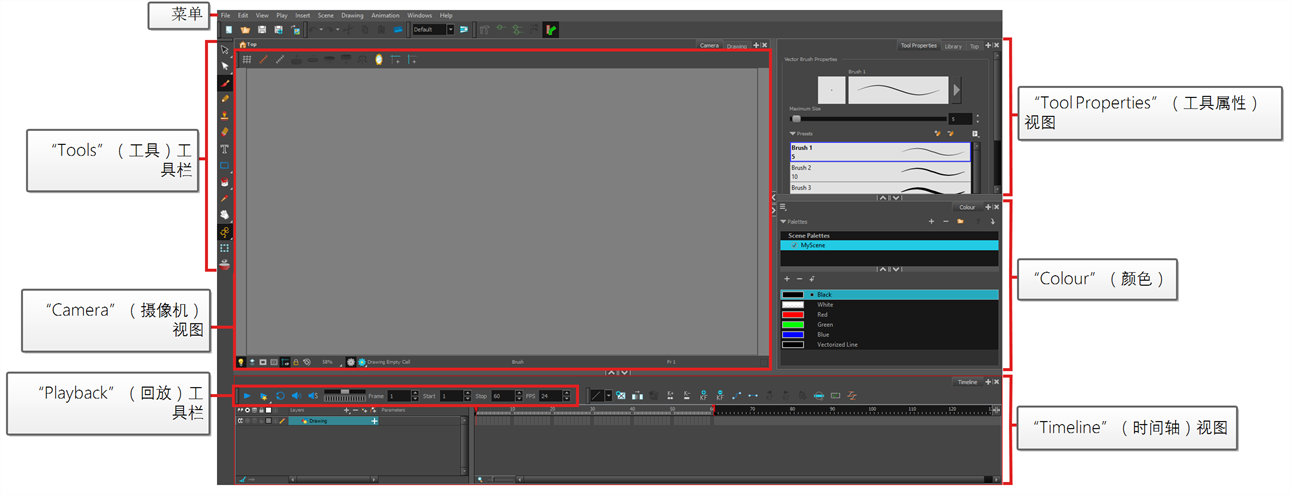Choose the Text tool
Image resolution: width=1291 pixels, height=495 pixels.
(x=225, y=148)
